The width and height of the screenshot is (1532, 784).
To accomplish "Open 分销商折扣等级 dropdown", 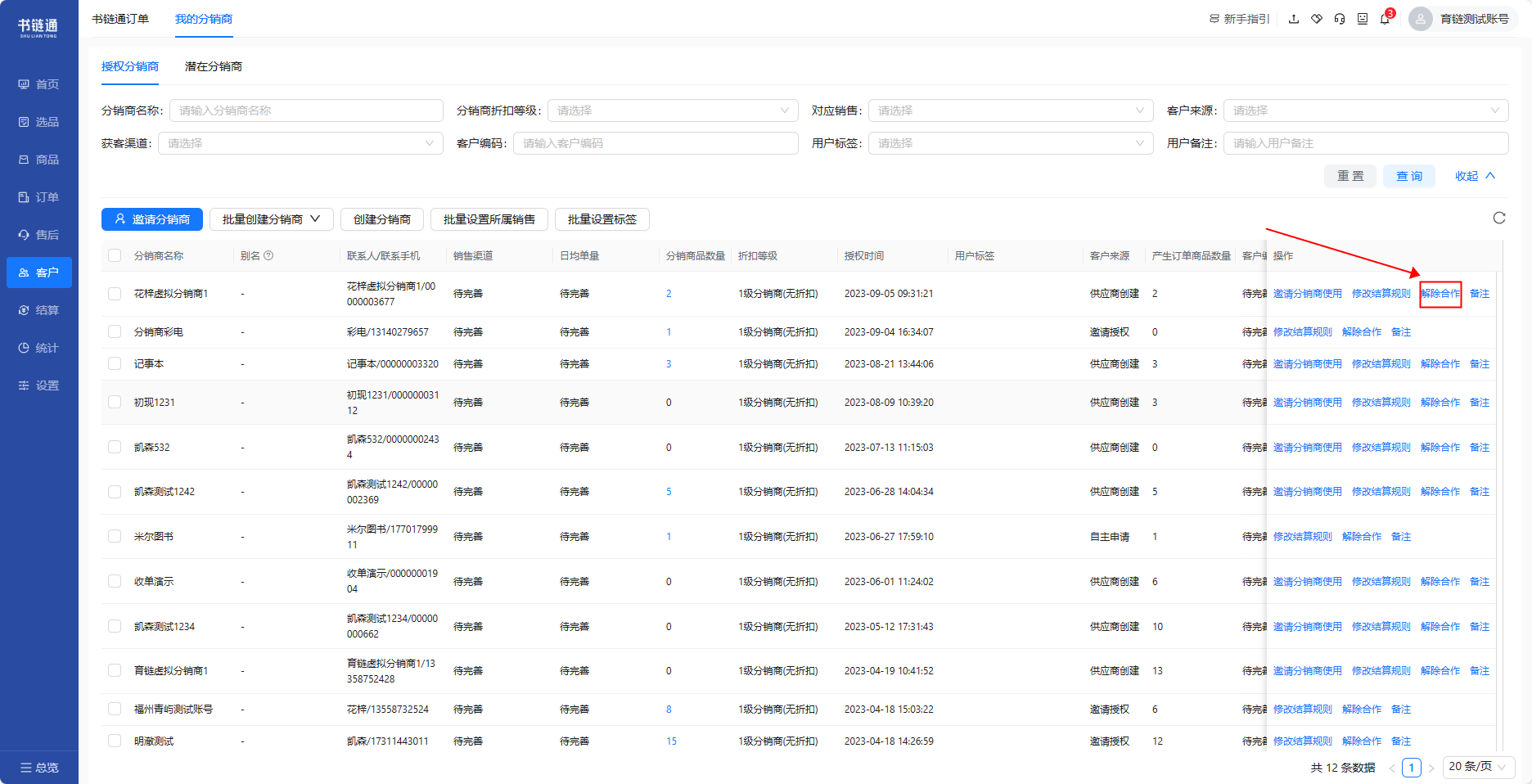I will point(673,110).
